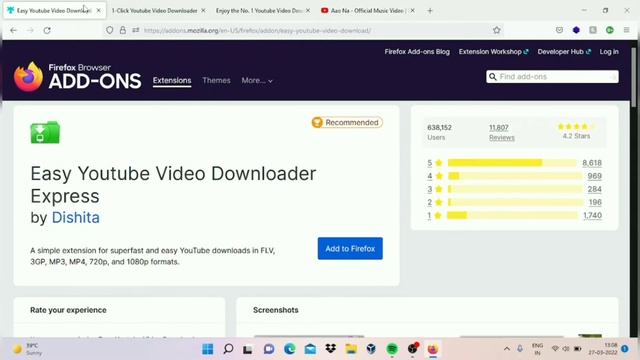The image size is (640, 360).
Task: Open the green account icon in toolbar
Action: 609,30
